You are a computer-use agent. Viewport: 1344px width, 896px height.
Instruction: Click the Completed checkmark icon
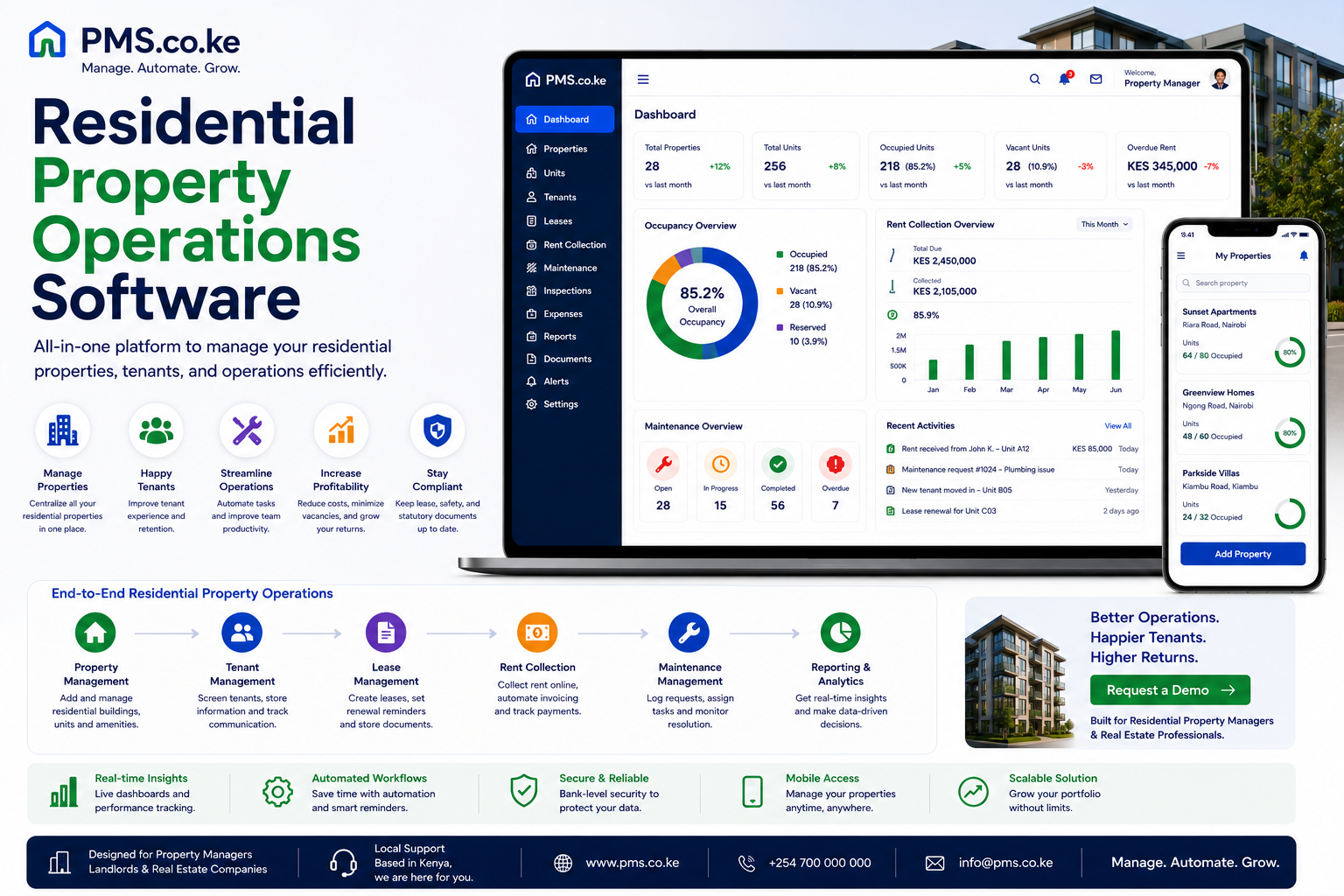pyautogui.click(x=778, y=464)
